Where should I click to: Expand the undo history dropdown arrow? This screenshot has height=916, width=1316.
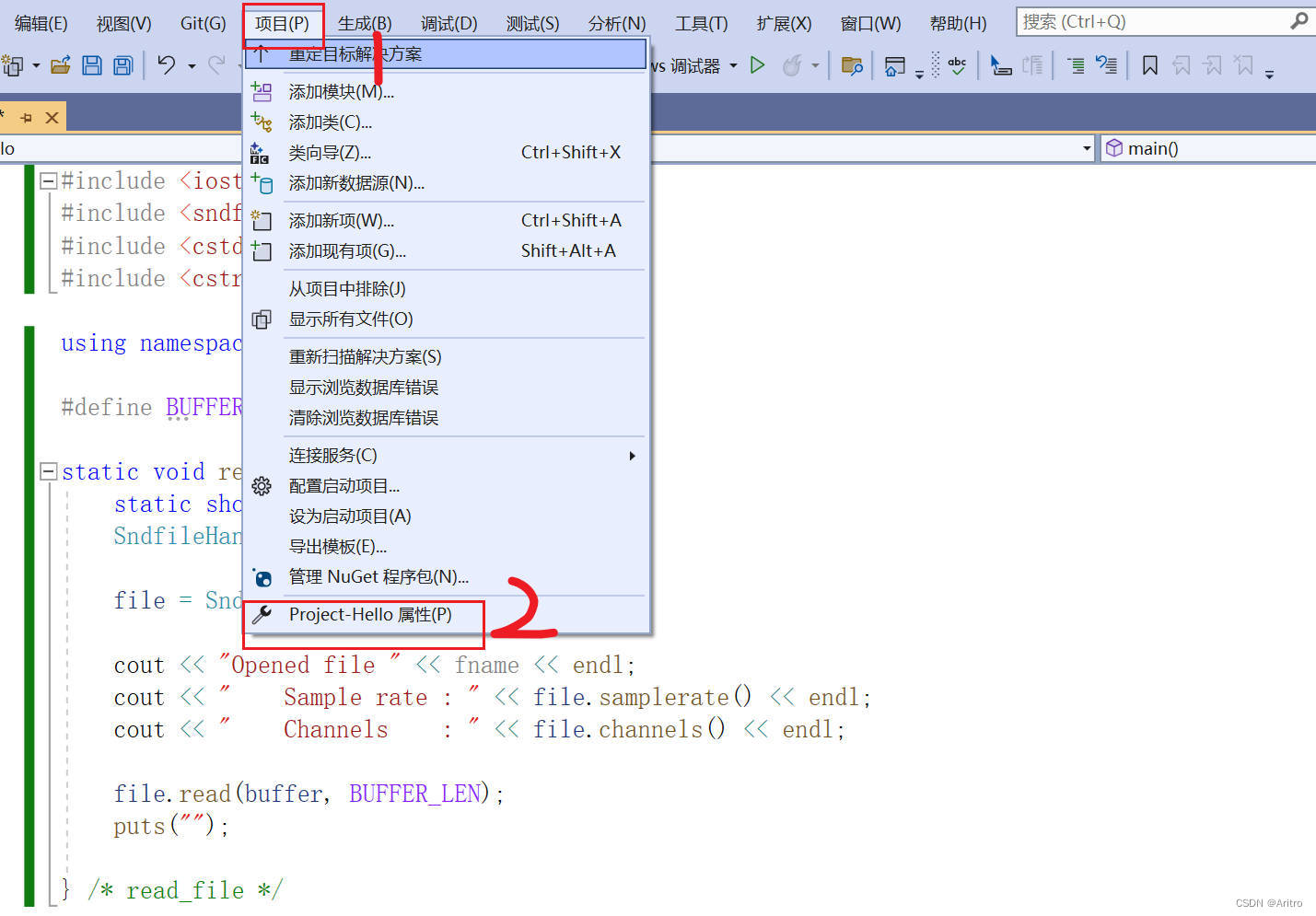pyautogui.click(x=192, y=65)
